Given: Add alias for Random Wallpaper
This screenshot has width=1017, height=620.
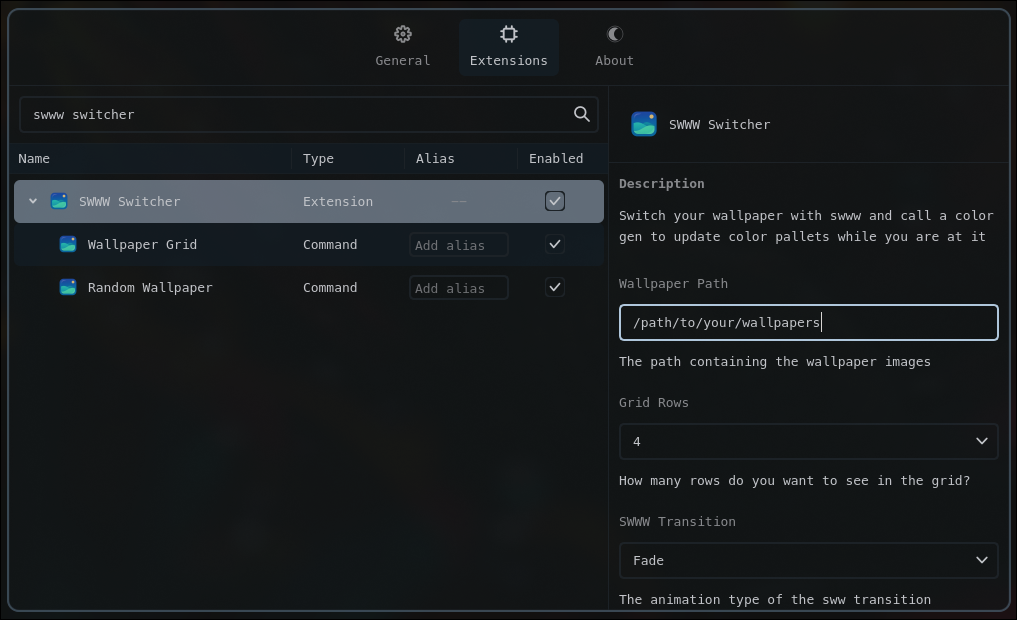Looking at the screenshot, I should coord(459,287).
